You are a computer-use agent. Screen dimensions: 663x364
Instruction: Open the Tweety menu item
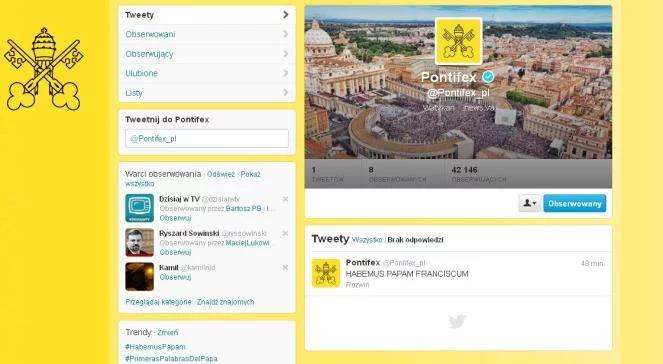(x=207, y=15)
